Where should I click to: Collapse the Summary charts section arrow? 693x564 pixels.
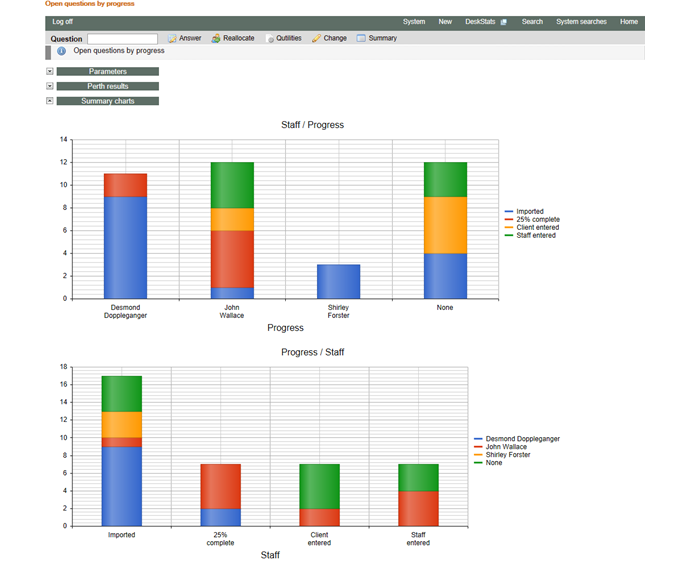click(x=50, y=101)
